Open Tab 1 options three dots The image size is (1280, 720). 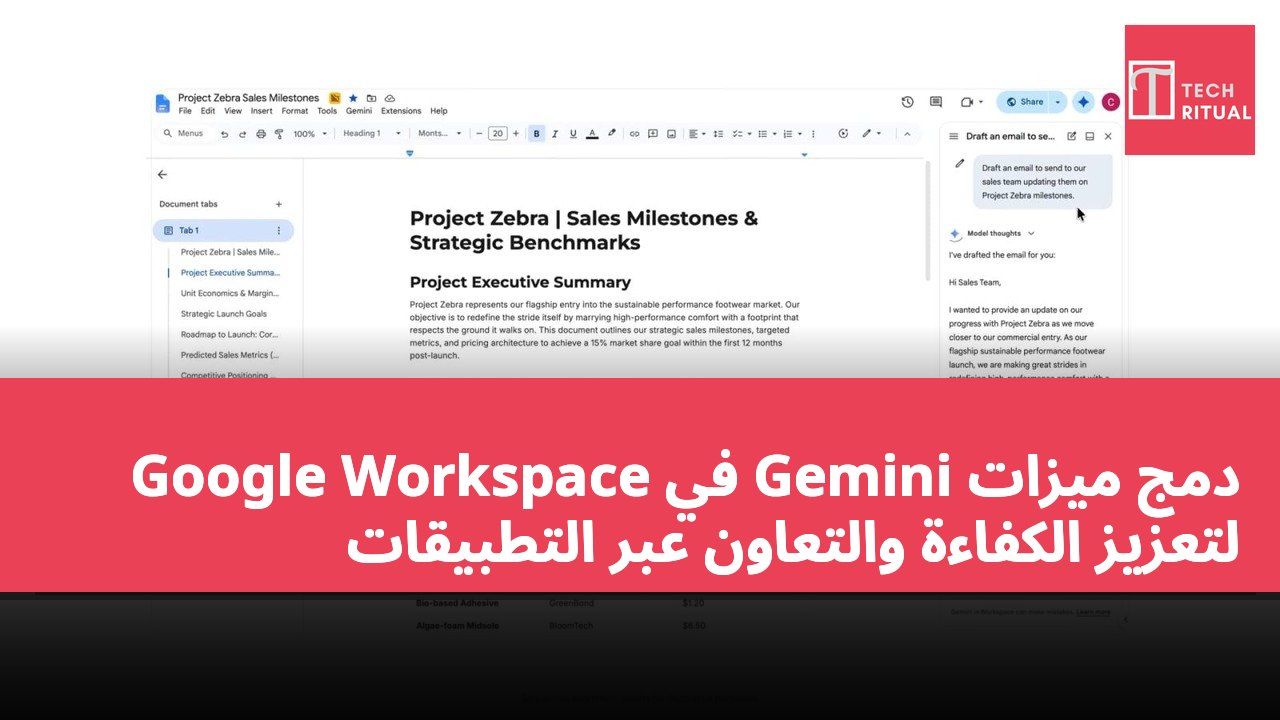278,231
